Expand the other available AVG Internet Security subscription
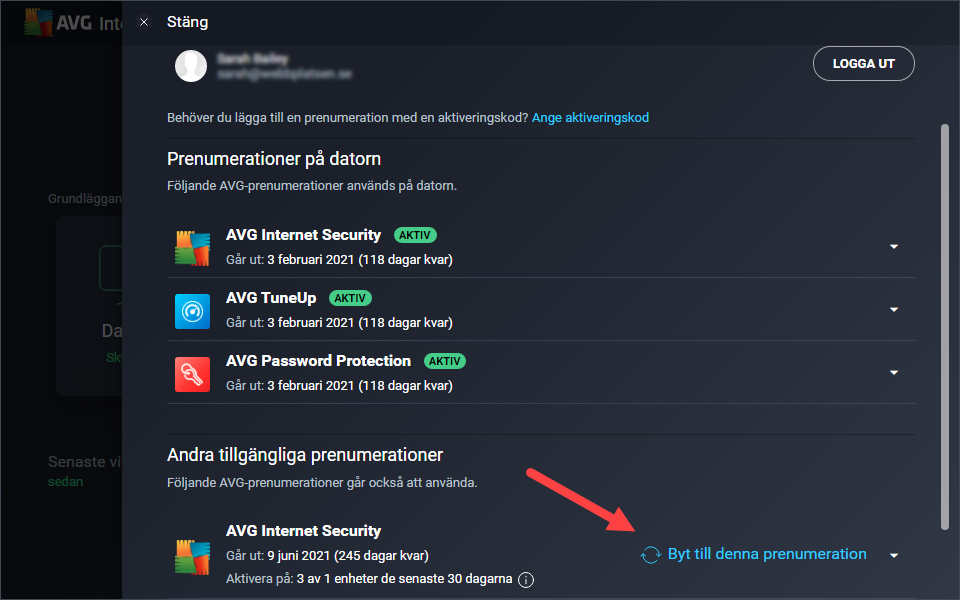This screenshot has width=960, height=600. (894, 556)
